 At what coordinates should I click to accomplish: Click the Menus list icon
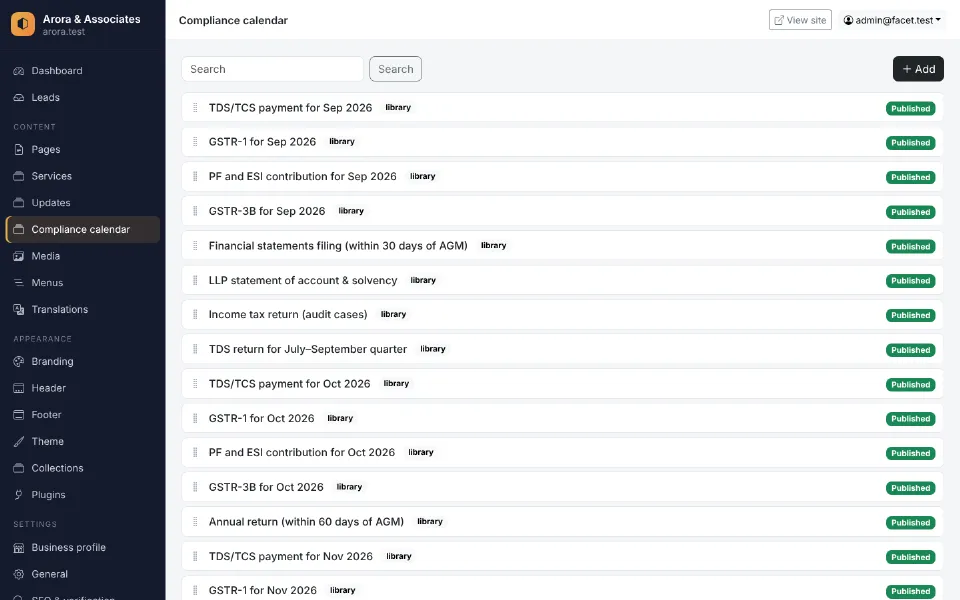[19, 283]
